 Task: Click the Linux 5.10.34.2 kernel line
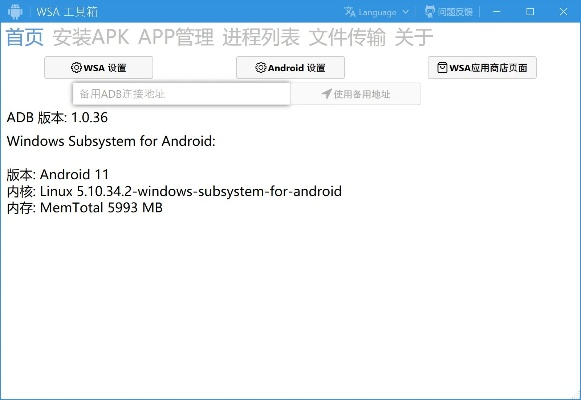[x=174, y=191]
